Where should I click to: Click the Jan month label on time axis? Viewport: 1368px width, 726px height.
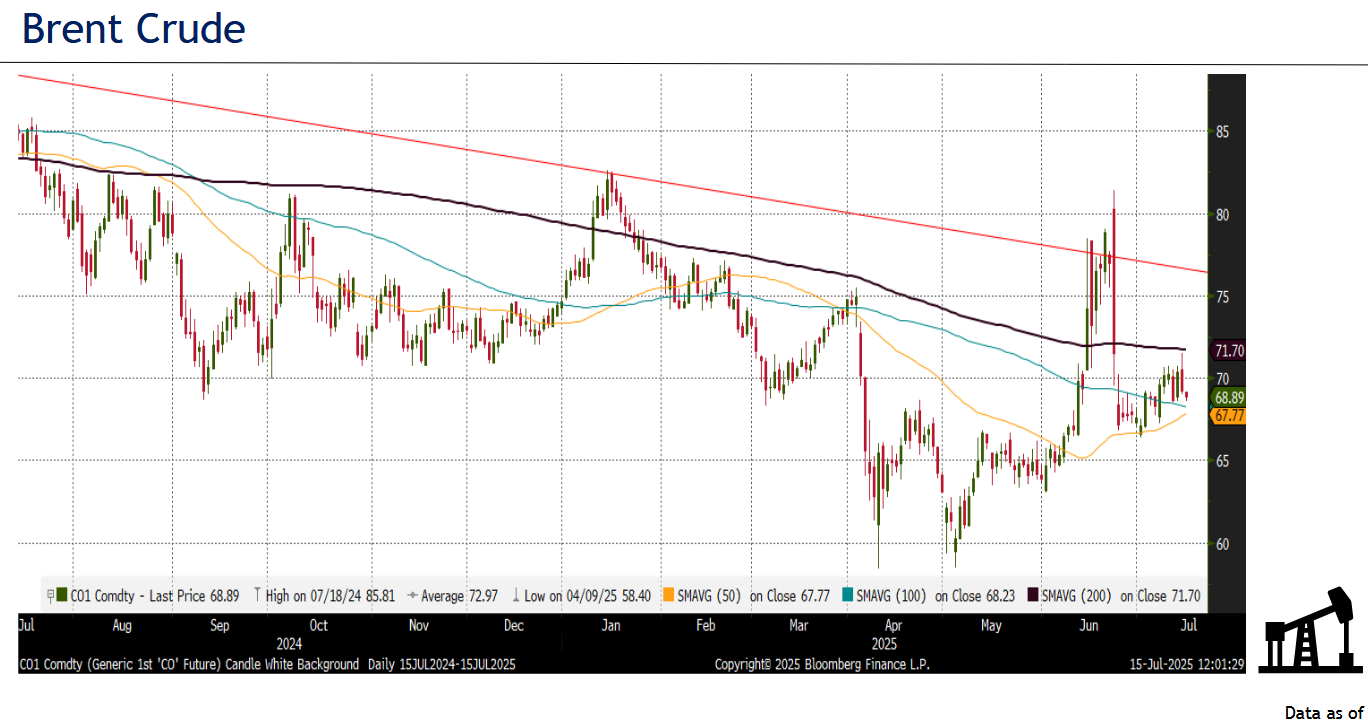point(609,625)
